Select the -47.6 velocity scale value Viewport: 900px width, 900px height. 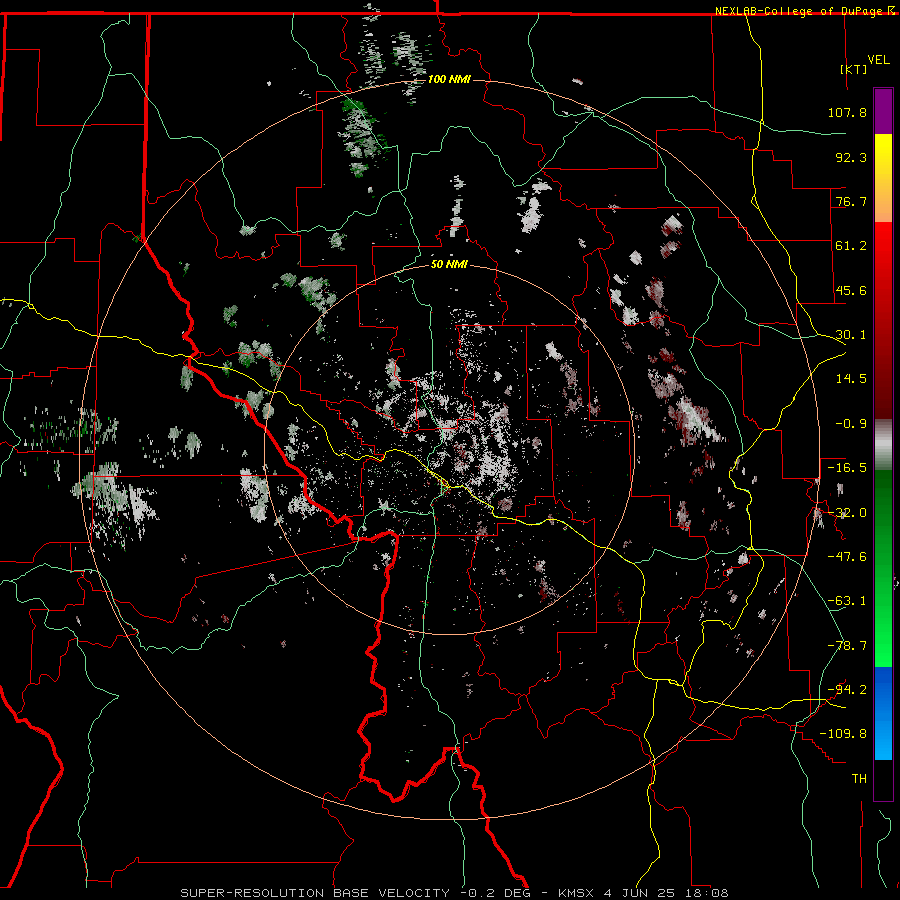(847, 557)
